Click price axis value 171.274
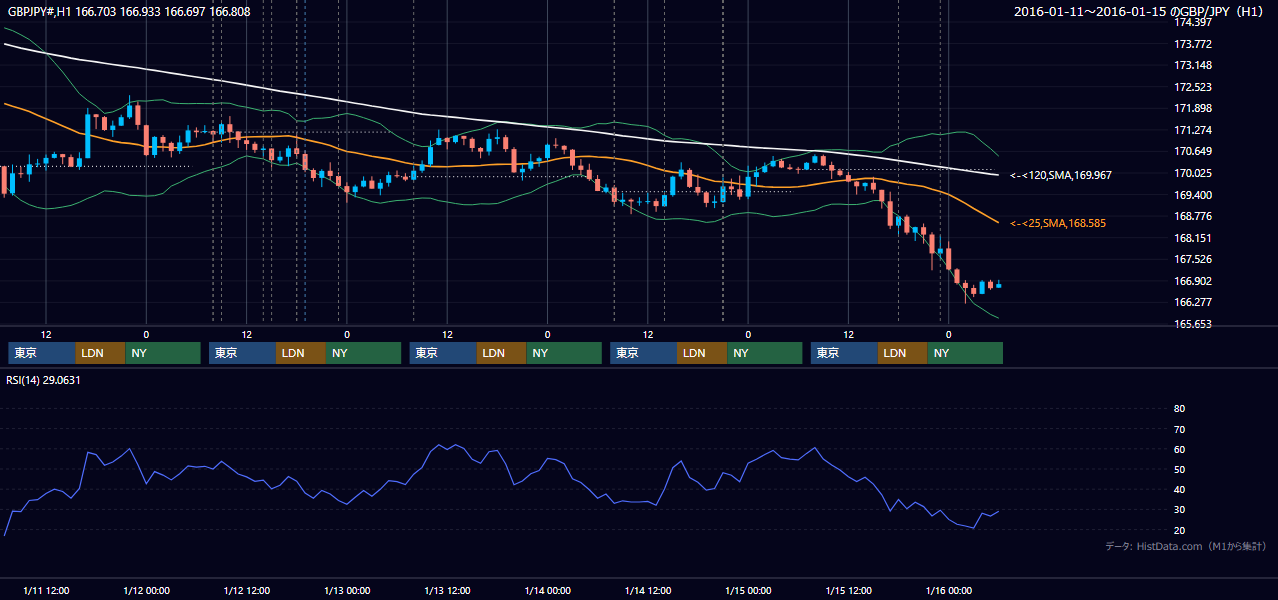Viewport: 1278px width, 600px height. [x=1192, y=130]
